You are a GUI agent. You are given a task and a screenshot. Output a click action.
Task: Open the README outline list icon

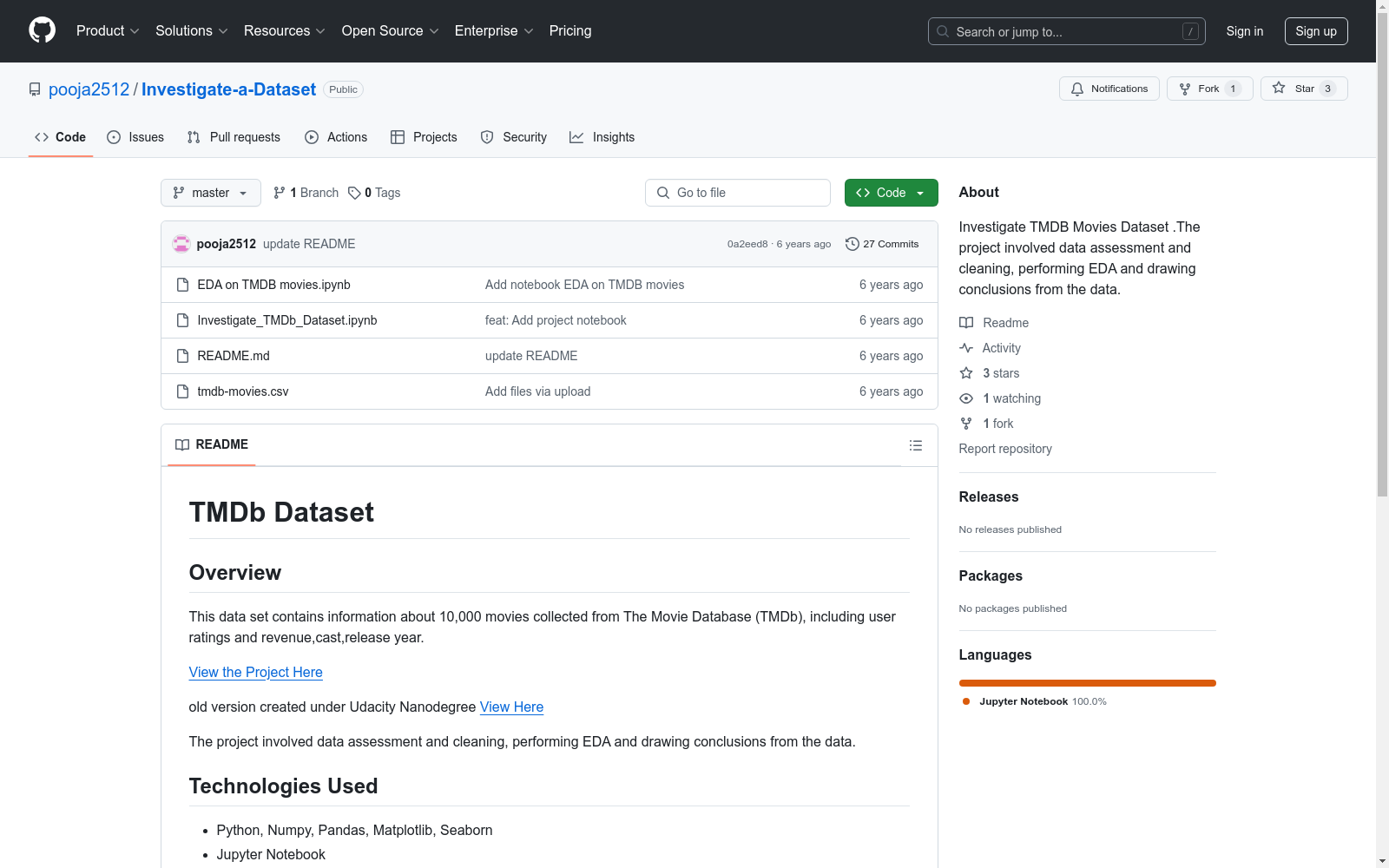coord(916,445)
